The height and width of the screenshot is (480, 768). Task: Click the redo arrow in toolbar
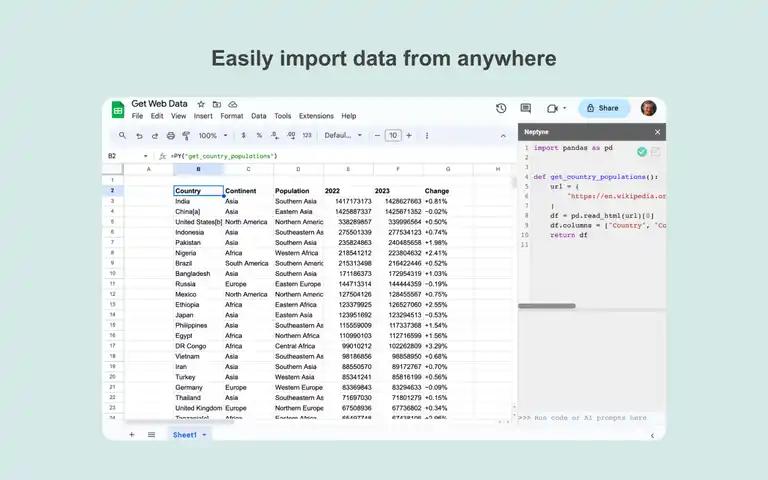tap(155, 136)
